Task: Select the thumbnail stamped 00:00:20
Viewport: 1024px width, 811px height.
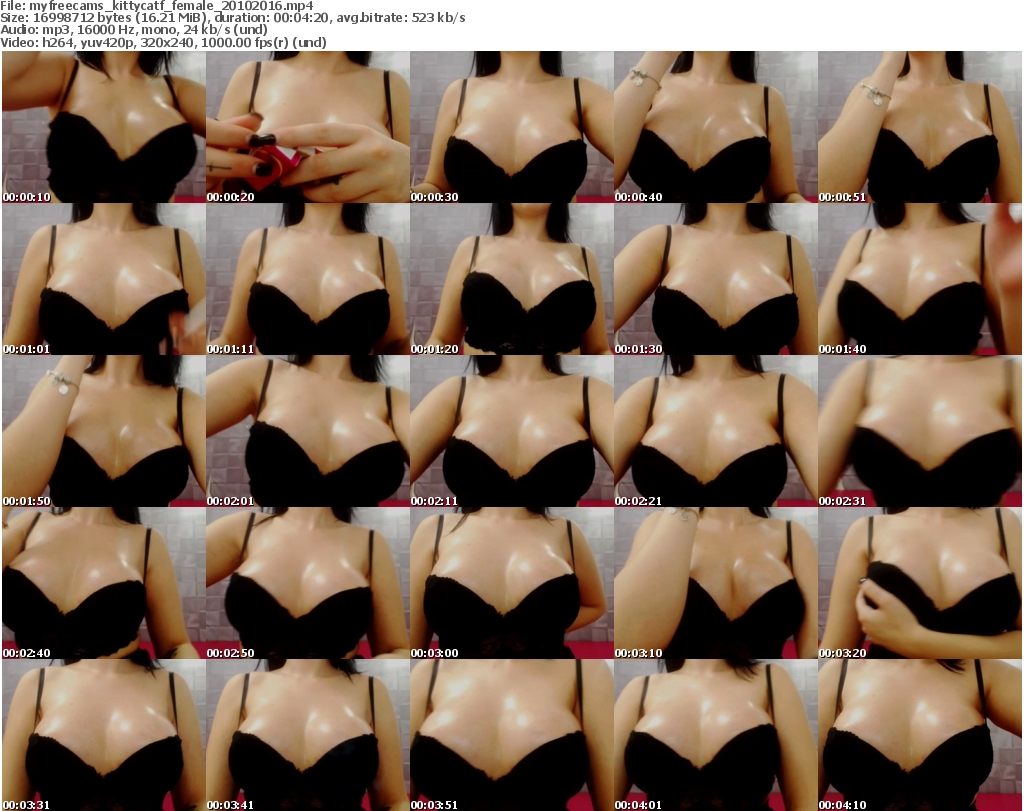Action: [x=308, y=127]
